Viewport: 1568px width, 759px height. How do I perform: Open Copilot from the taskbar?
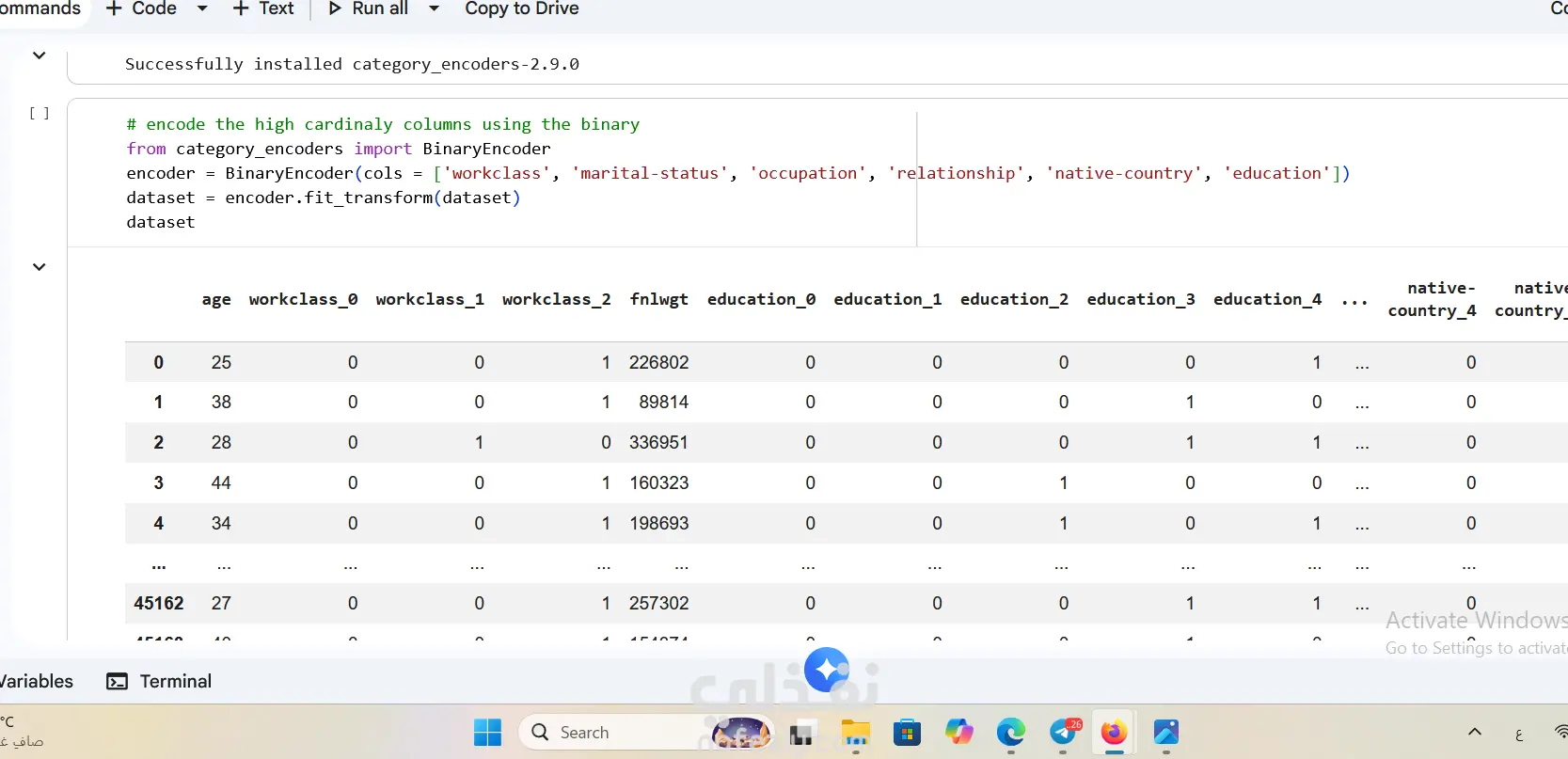pos(958,732)
